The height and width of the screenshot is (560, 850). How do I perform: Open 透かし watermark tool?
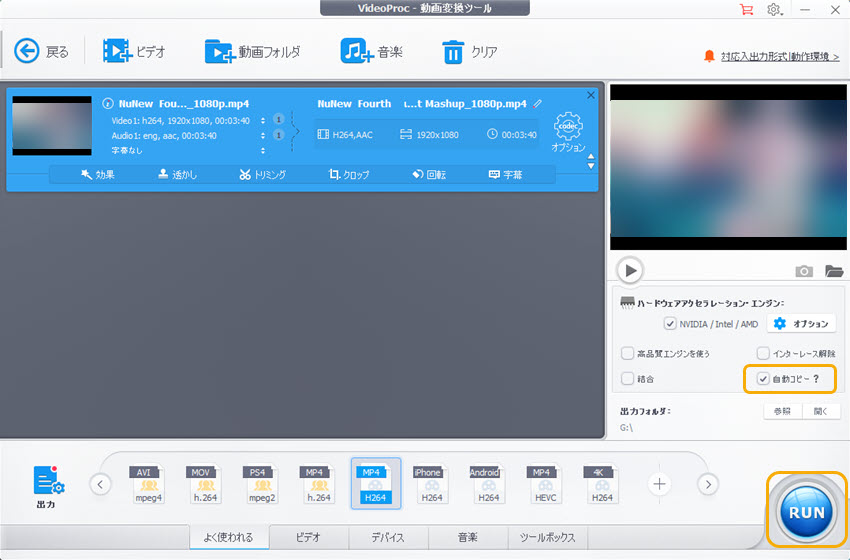[x=177, y=175]
